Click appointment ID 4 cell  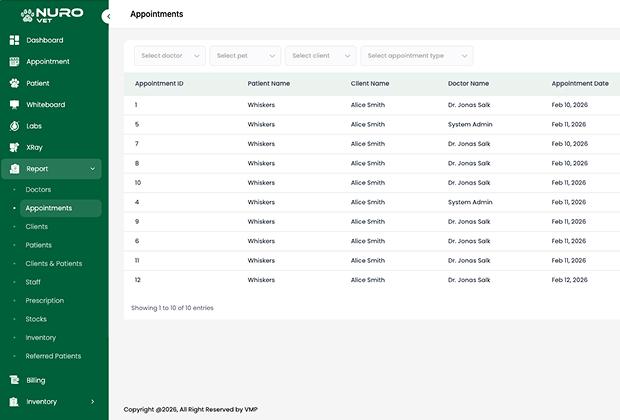pos(137,202)
